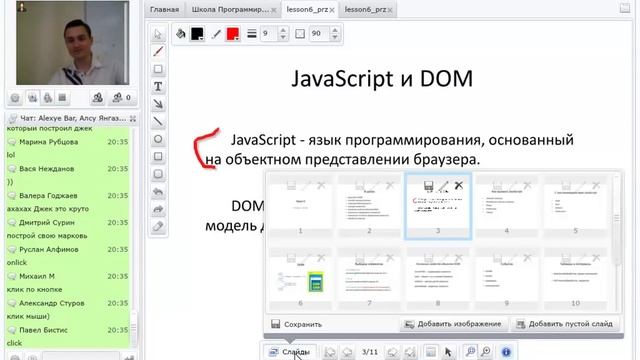Click the chat name Руслан Алфимов
This screenshot has height=360, width=640.
(49, 250)
